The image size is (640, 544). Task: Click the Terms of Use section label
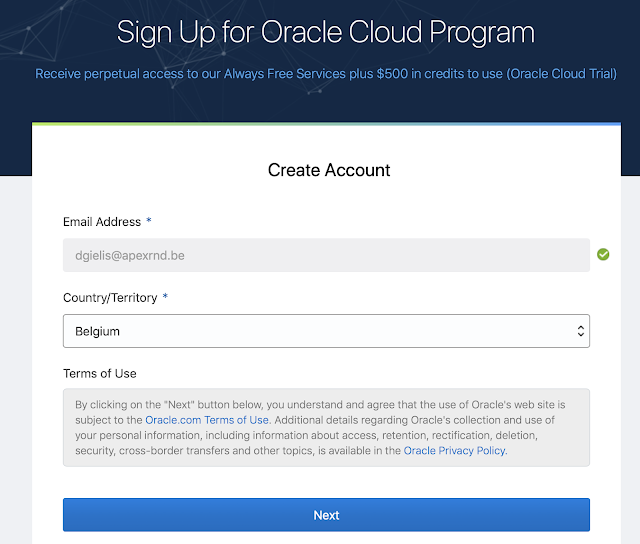coord(99,373)
